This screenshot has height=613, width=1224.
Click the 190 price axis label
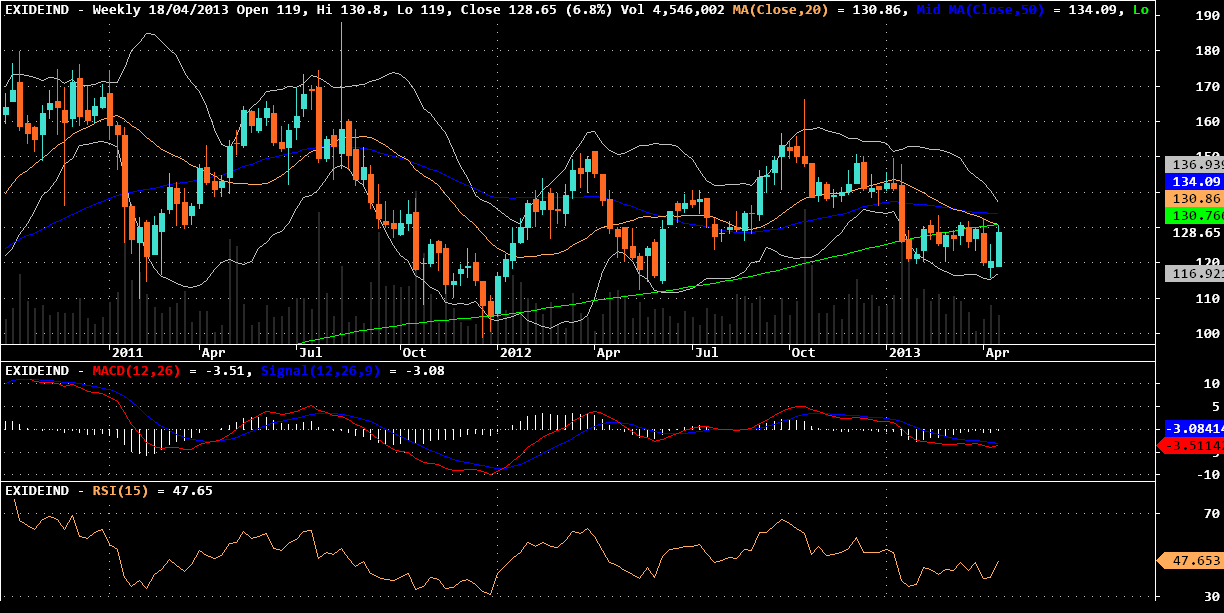click(x=1208, y=17)
